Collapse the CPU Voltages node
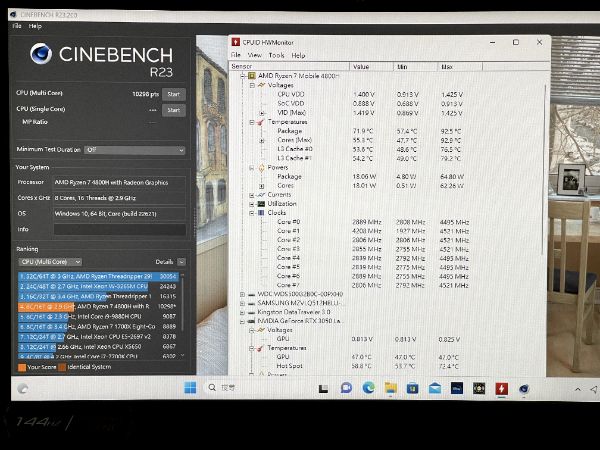Screen dimensions: 600x450 tap(252, 85)
